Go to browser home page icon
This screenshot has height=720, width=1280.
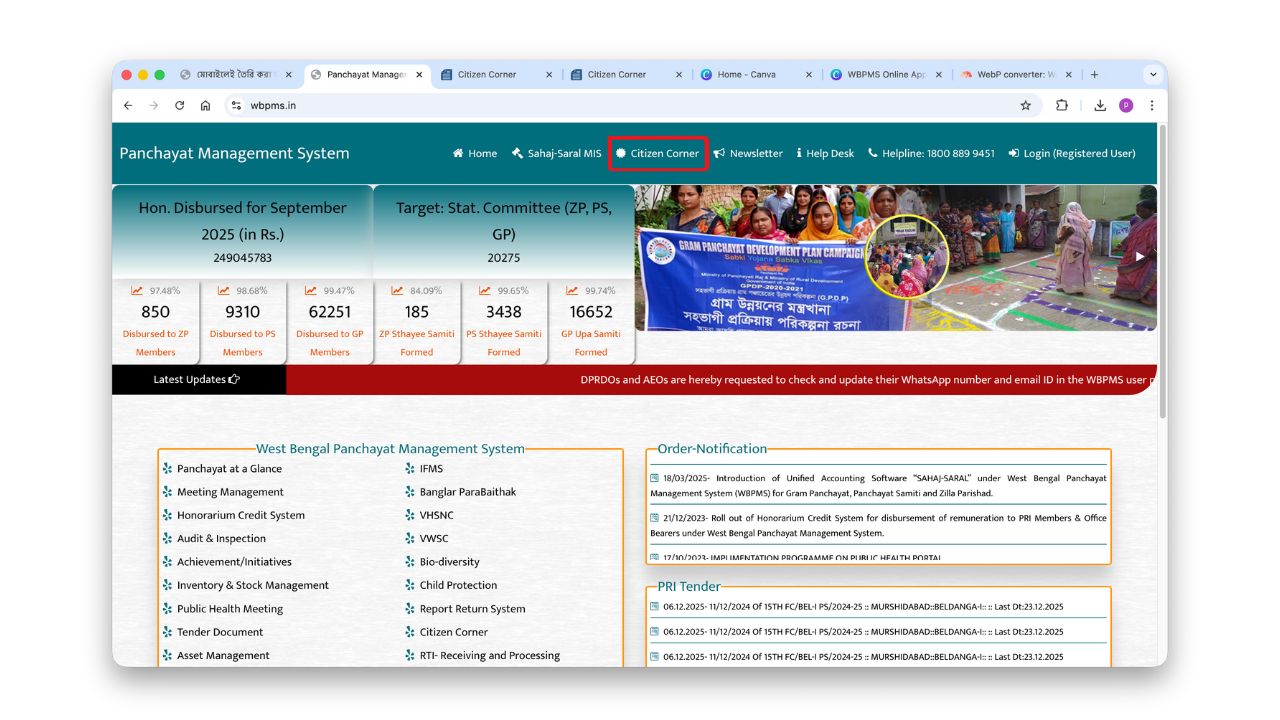point(205,105)
